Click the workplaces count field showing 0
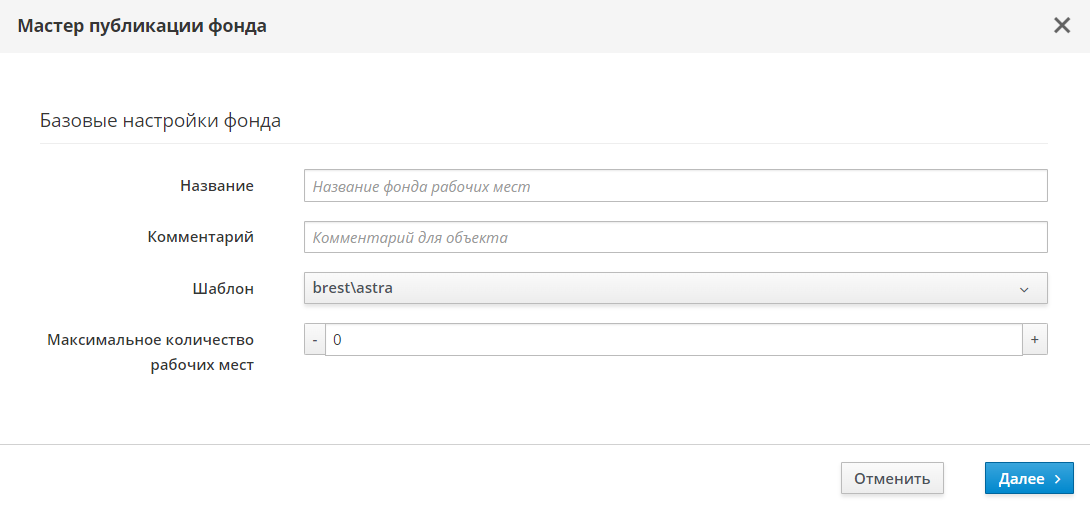Screen dimensions: 1090x513 pyautogui.click(x=673, y=340)
